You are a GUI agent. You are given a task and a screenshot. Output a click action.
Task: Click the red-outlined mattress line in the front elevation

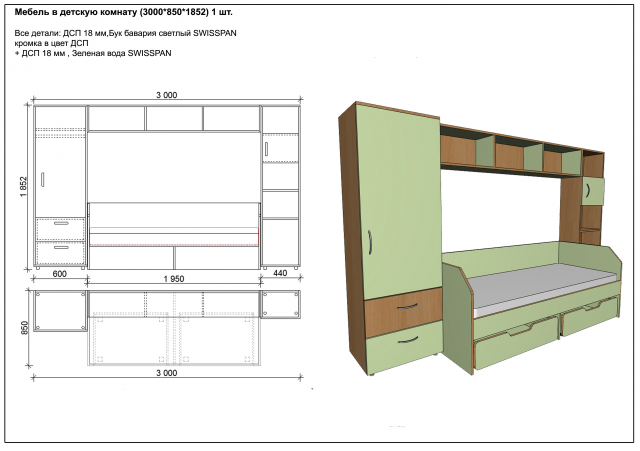pos(174,236)
